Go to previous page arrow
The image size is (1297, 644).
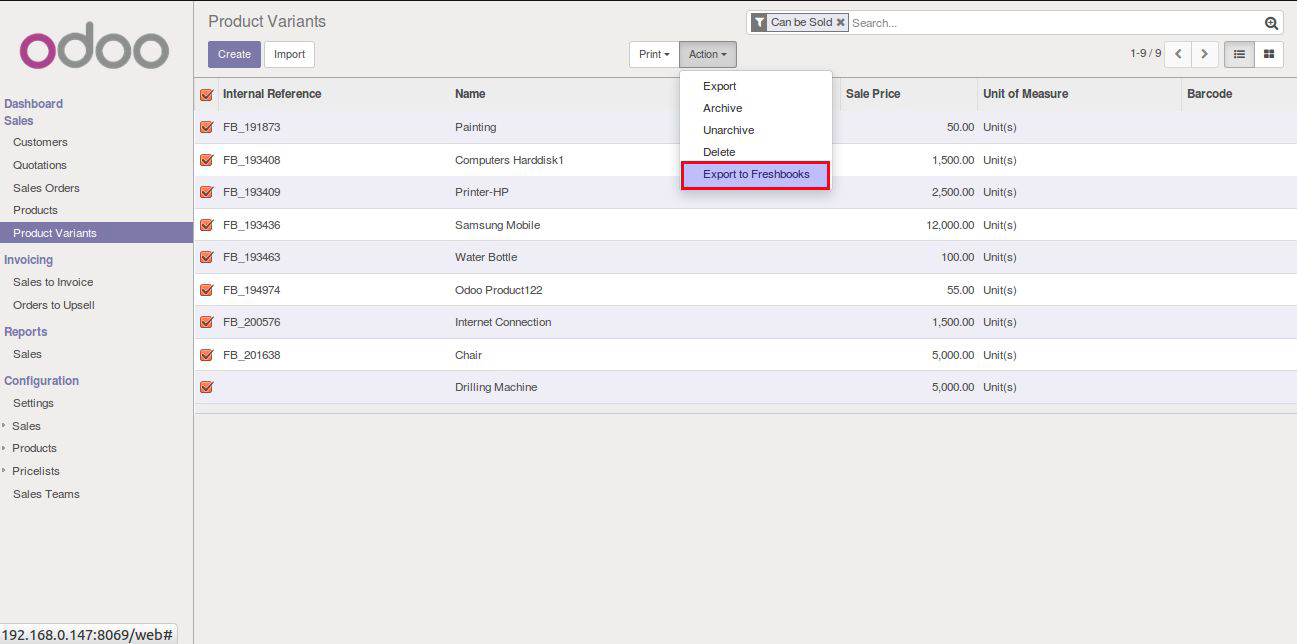tap(1179, 54)
